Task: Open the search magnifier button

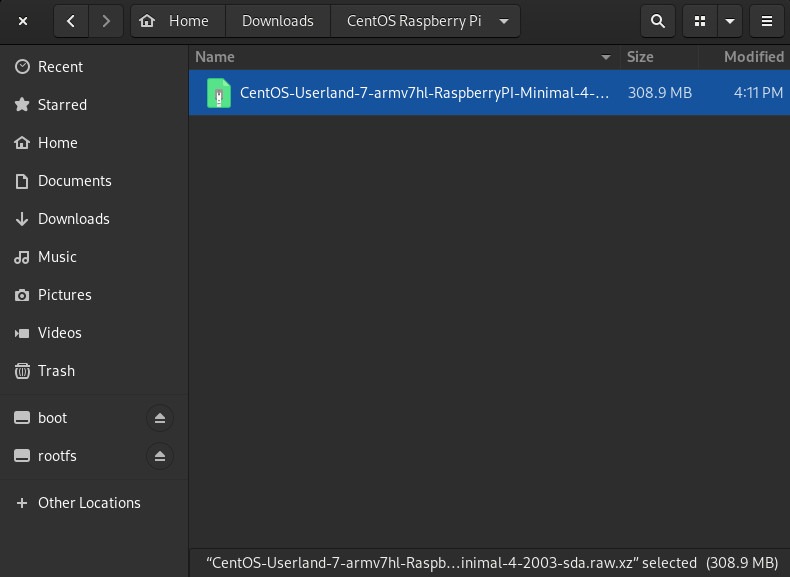Action: click(x=657, y=21)
